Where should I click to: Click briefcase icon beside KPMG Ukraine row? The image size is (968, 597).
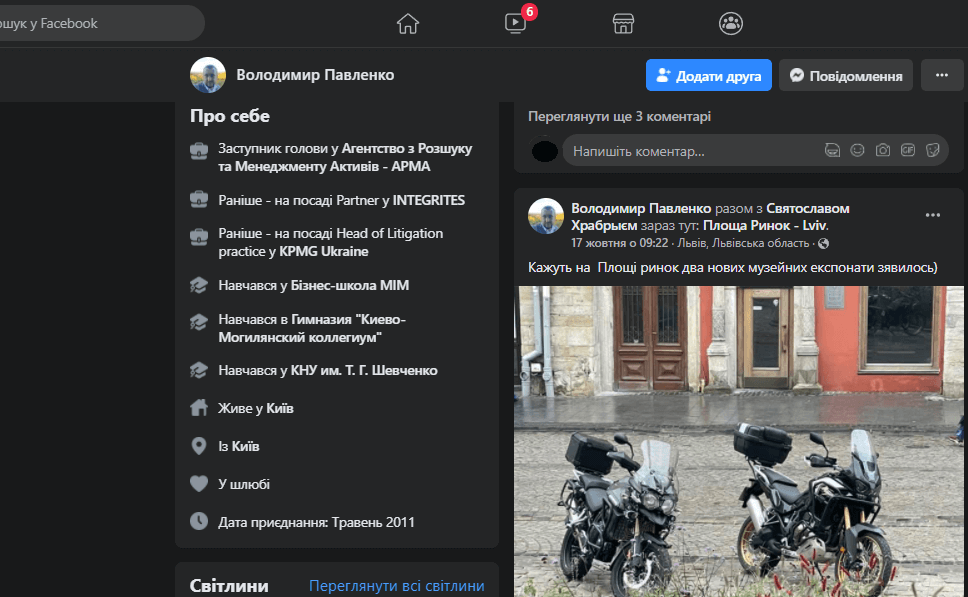[199, 236]
